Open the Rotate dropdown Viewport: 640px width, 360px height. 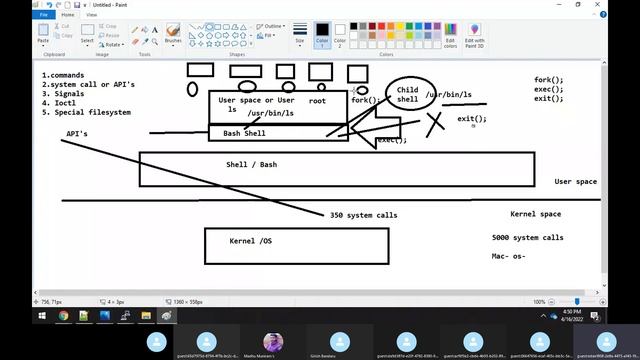(111, 44)
